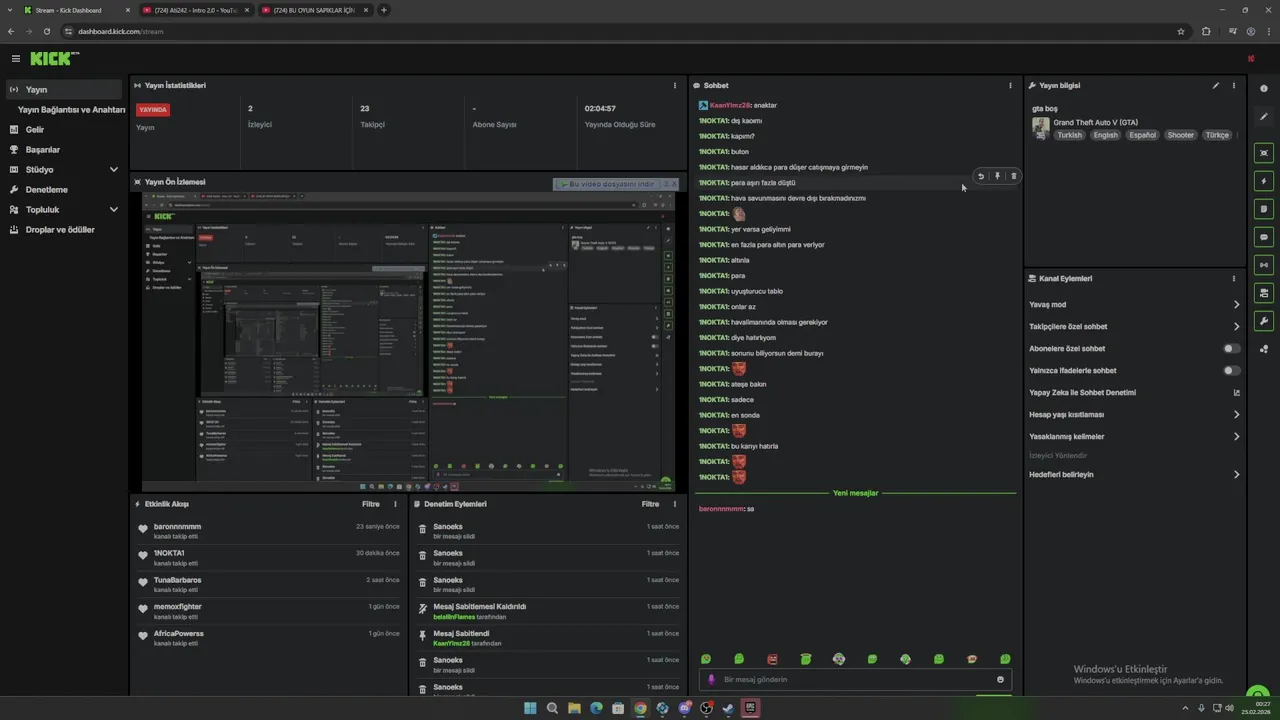Open Yayın Bağlantısı ve Anahtarı page
This screenshot has height=720, width=1280.
point(71,110)
